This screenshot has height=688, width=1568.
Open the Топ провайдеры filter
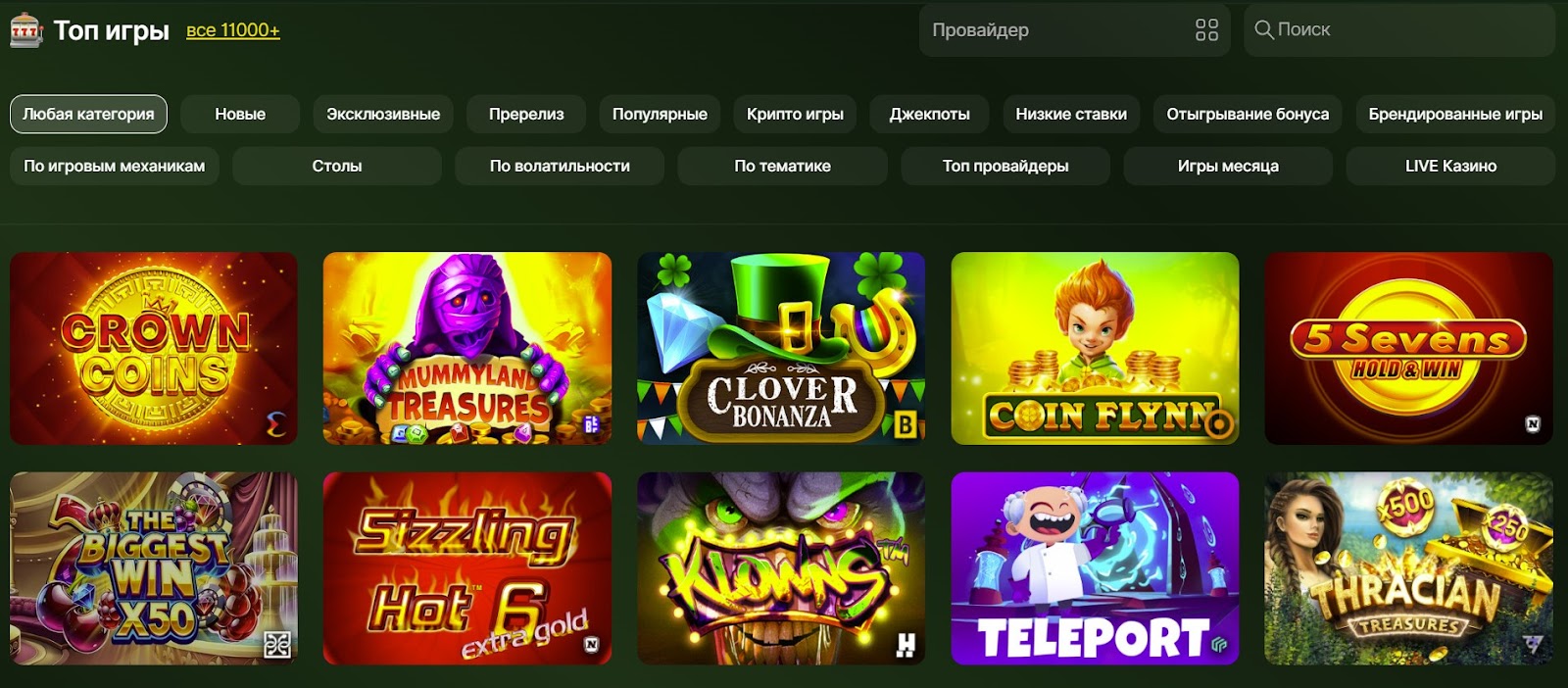click(1005, 166)
